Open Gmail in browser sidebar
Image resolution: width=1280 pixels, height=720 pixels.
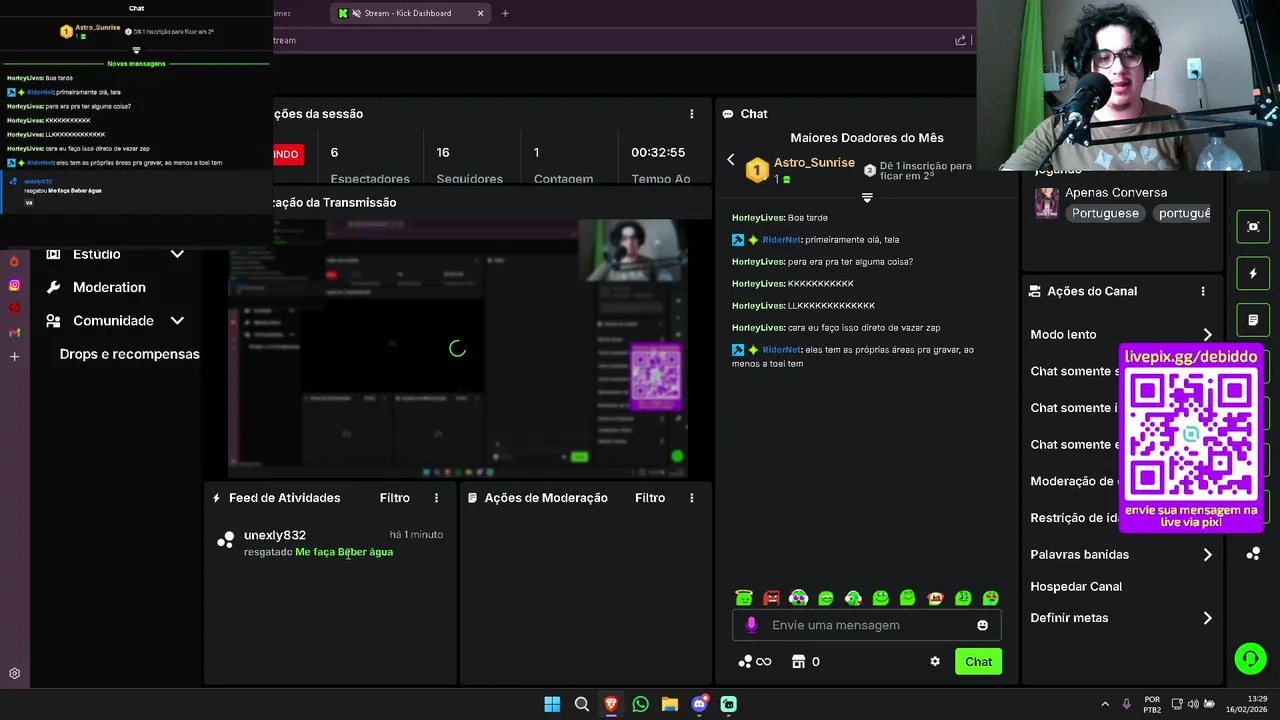point(14,332)
